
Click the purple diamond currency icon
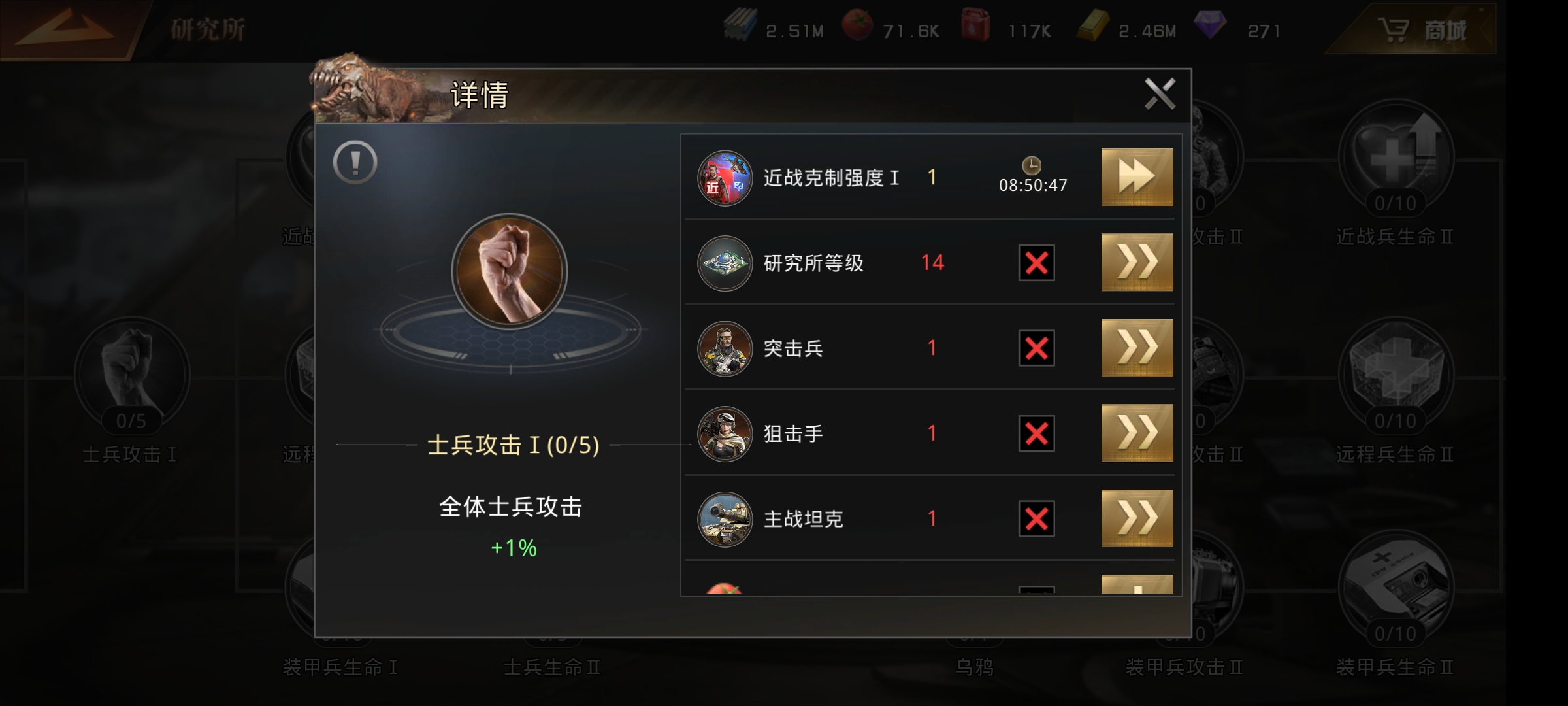pyautogui.click(x=1210, y=26)
